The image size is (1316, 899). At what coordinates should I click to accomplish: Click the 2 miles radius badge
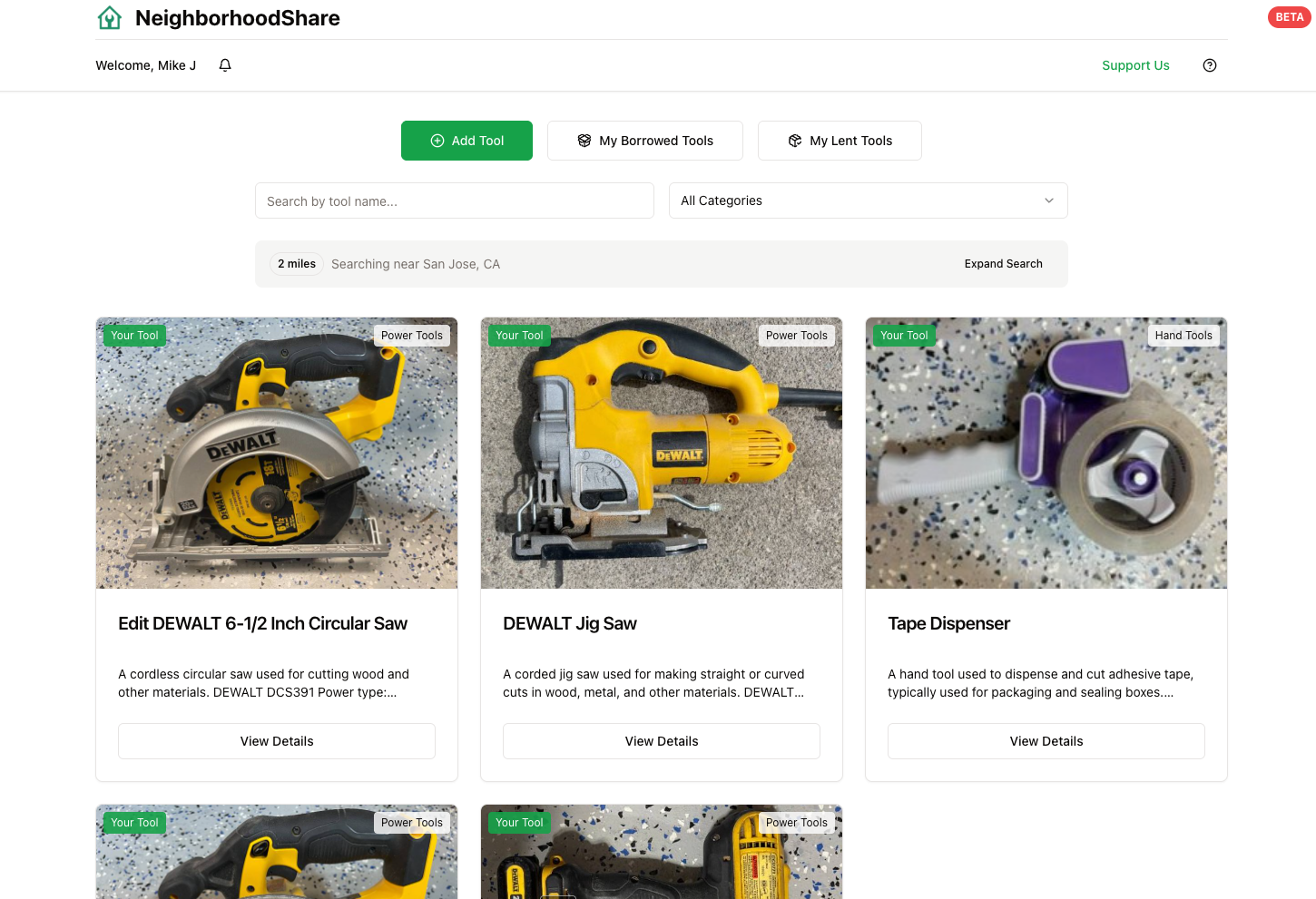click(297, 264)
